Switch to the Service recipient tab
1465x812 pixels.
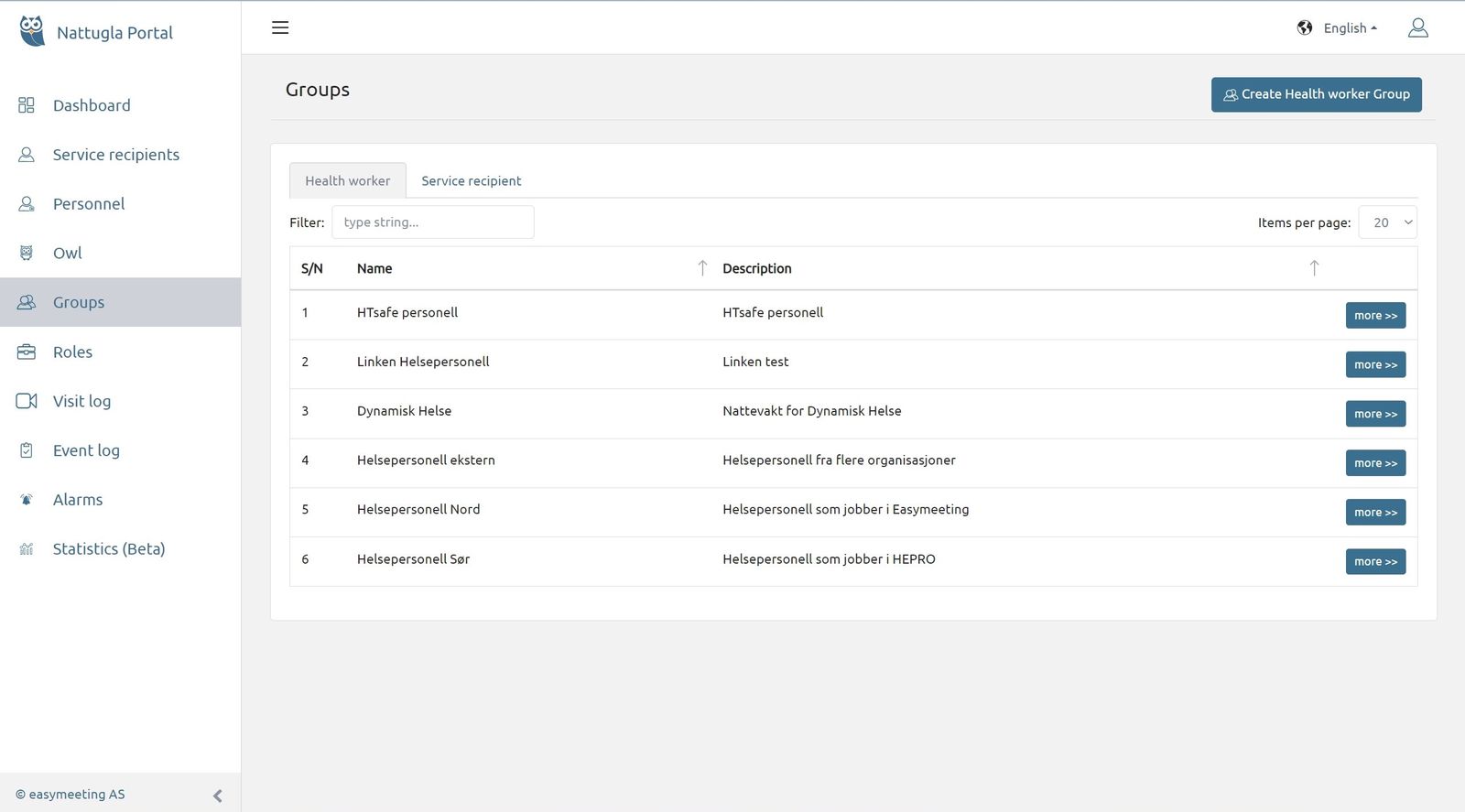click(x=471, y=181)
